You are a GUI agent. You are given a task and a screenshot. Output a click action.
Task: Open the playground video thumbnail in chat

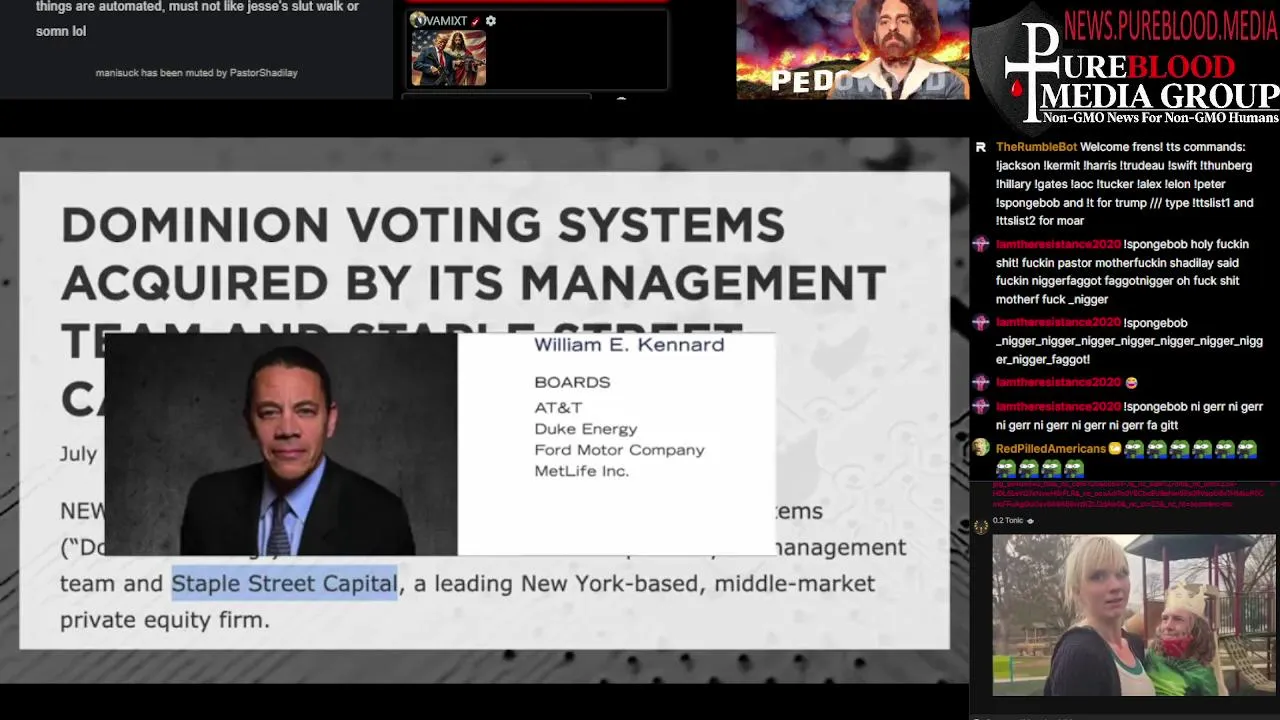pyautogui.click(x=1134, y=615)
